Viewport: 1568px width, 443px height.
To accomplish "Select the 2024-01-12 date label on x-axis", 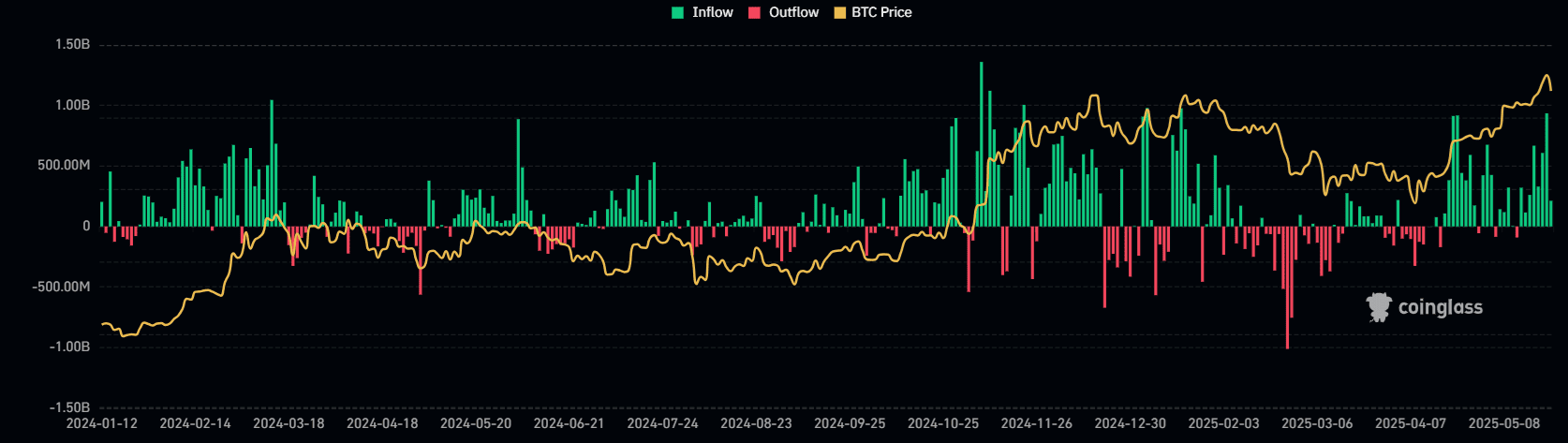I will pyautogui.click(x=101, y=423).
